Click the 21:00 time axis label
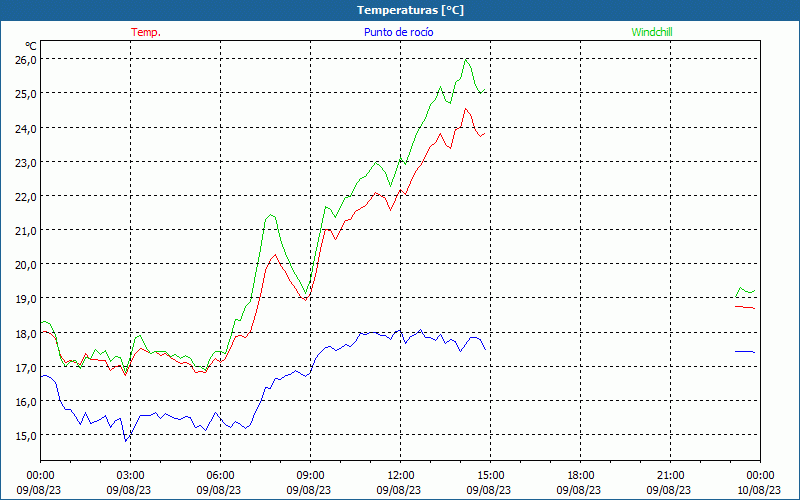This screenshot has width=800, height=500. [x=670, y=476]
